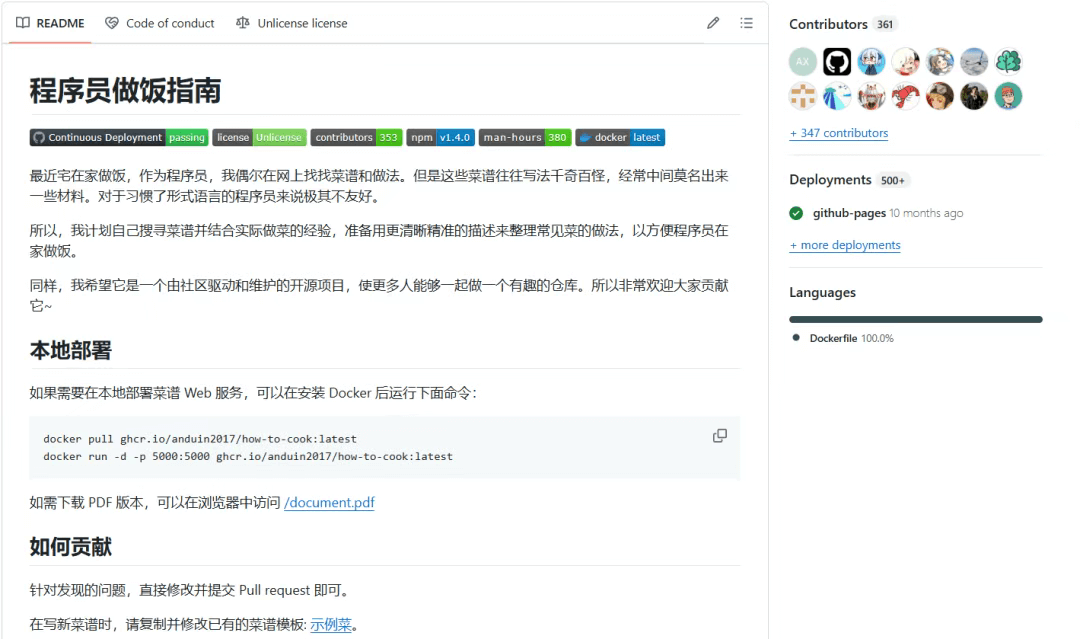Click the docker latest badge

620,138
